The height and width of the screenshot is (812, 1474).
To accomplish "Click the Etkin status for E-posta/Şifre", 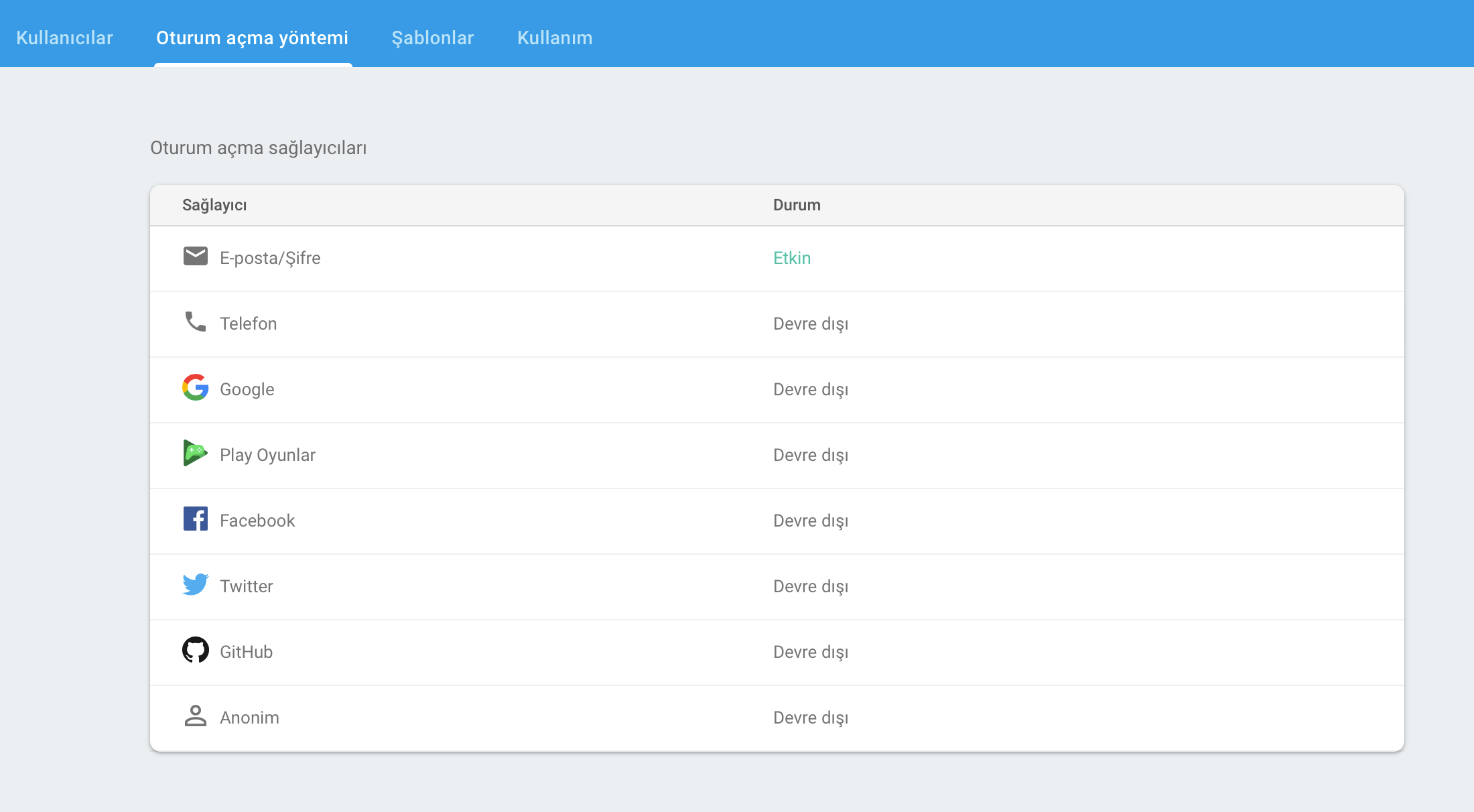I will 792,258.
